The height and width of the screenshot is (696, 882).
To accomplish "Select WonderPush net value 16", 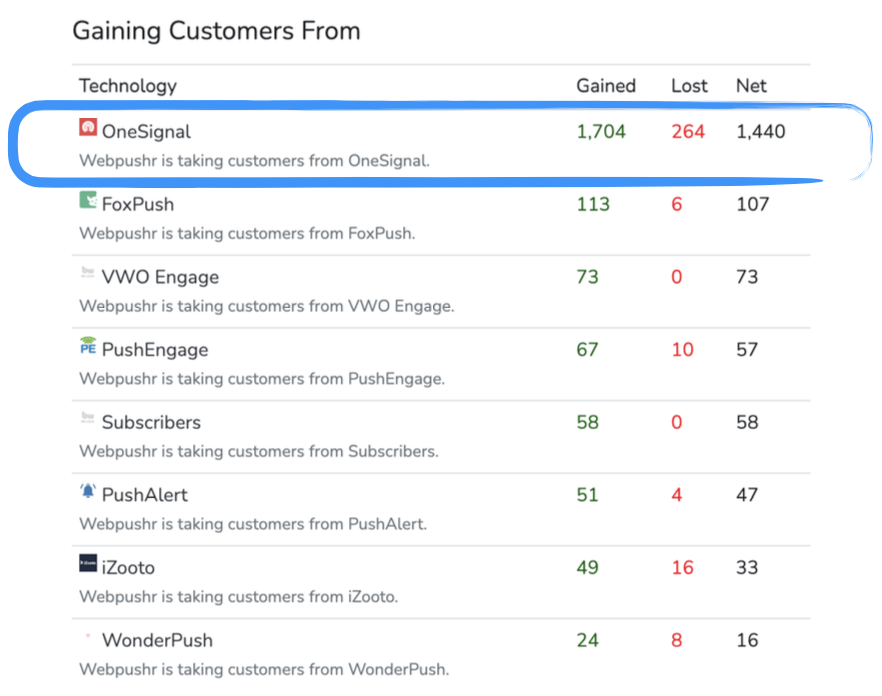I will (747, 640).
